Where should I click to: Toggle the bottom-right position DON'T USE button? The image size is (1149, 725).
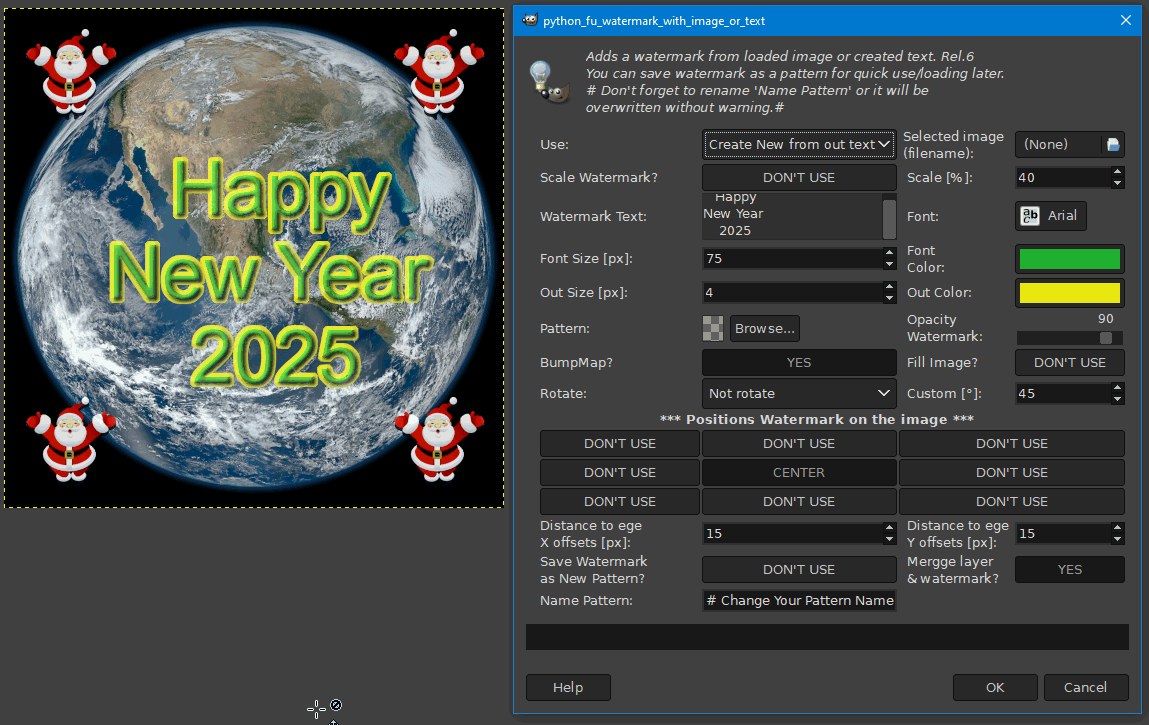[1012, 501]
